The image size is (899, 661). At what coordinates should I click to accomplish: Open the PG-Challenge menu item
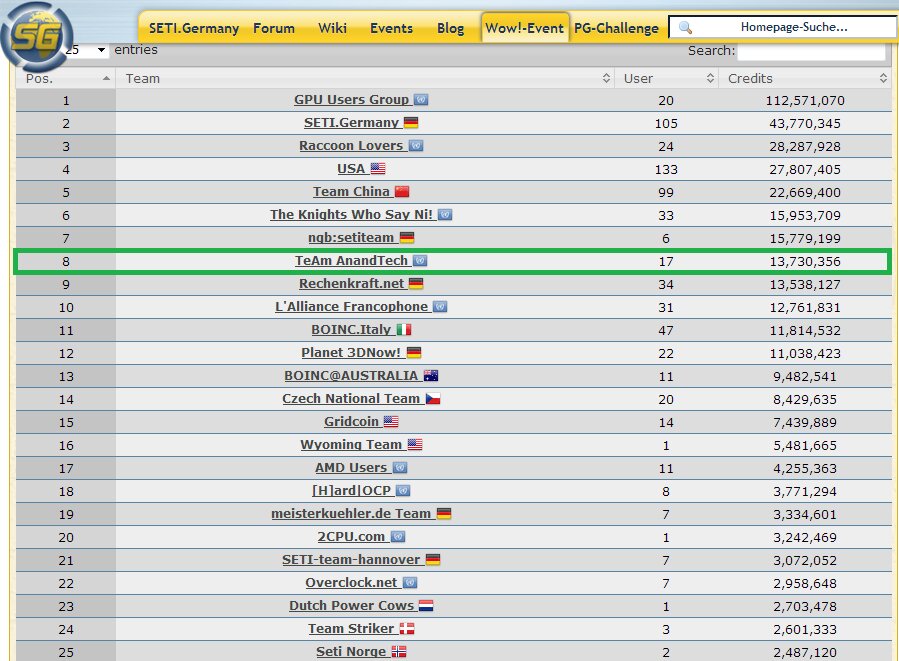(616, 28)
